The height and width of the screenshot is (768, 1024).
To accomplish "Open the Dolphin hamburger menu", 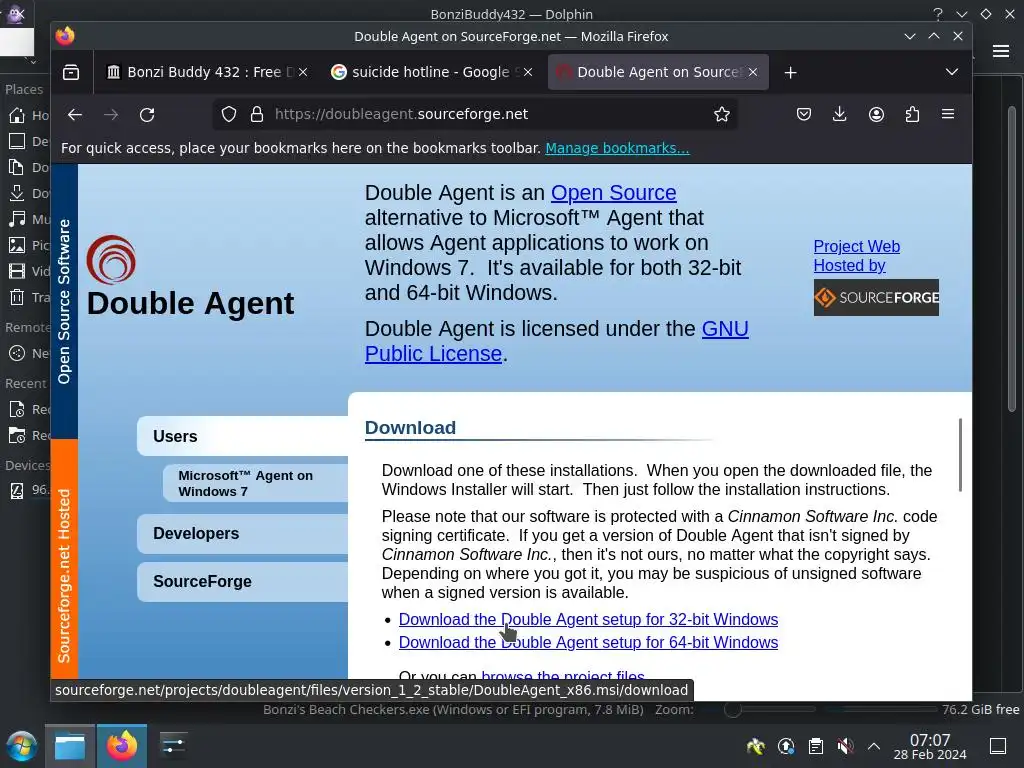I will tap(1000, 52).
